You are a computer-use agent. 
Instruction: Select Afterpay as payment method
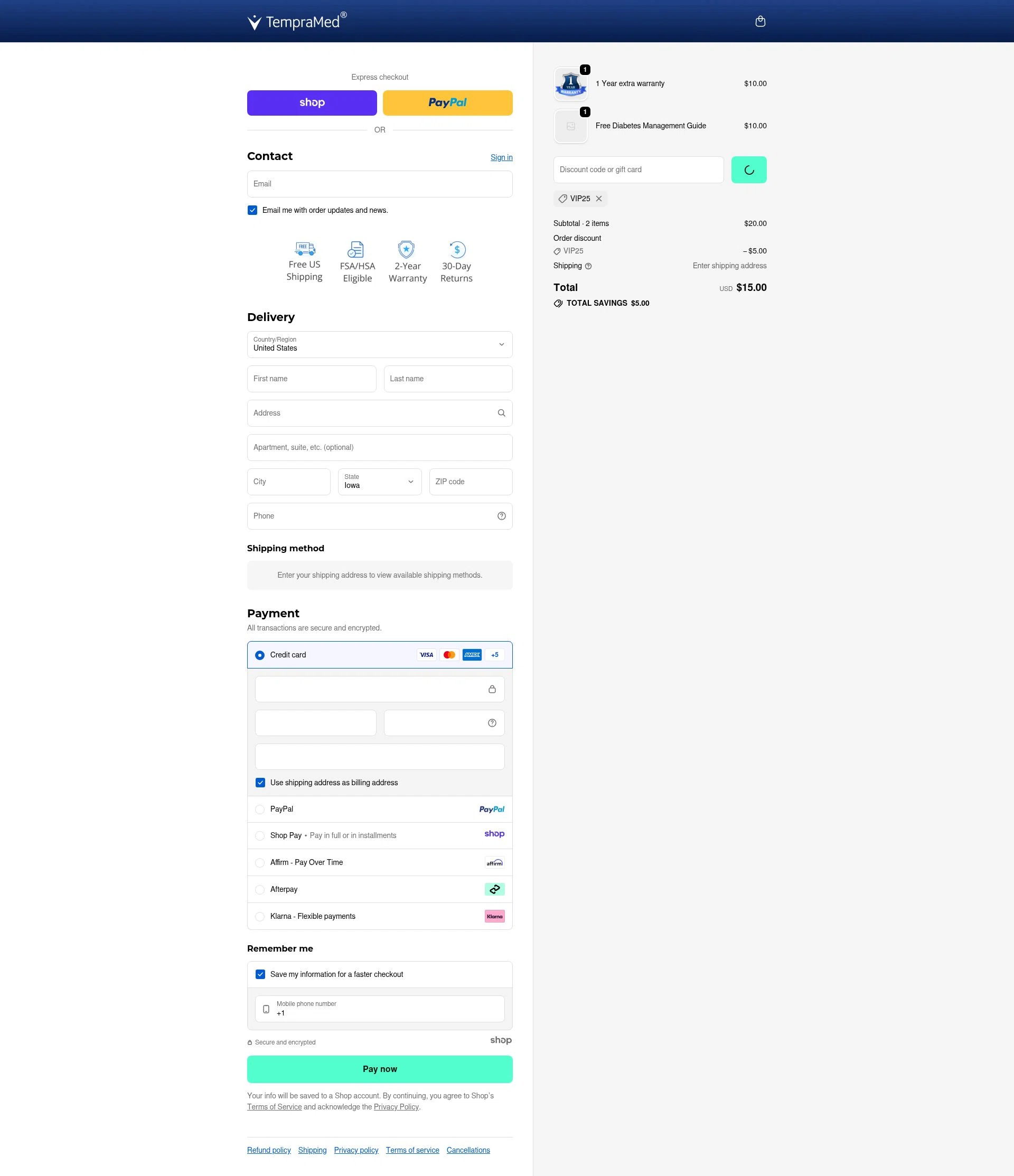(x=260, y=889)
